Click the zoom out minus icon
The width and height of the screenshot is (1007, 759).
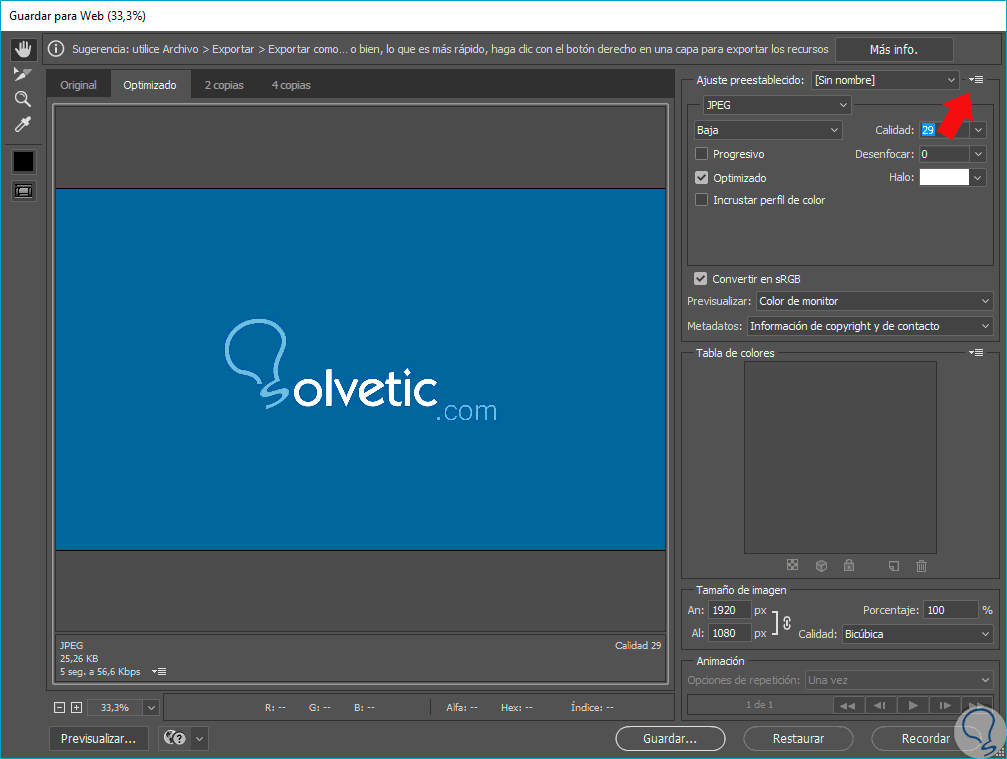(x=59, y=708)
